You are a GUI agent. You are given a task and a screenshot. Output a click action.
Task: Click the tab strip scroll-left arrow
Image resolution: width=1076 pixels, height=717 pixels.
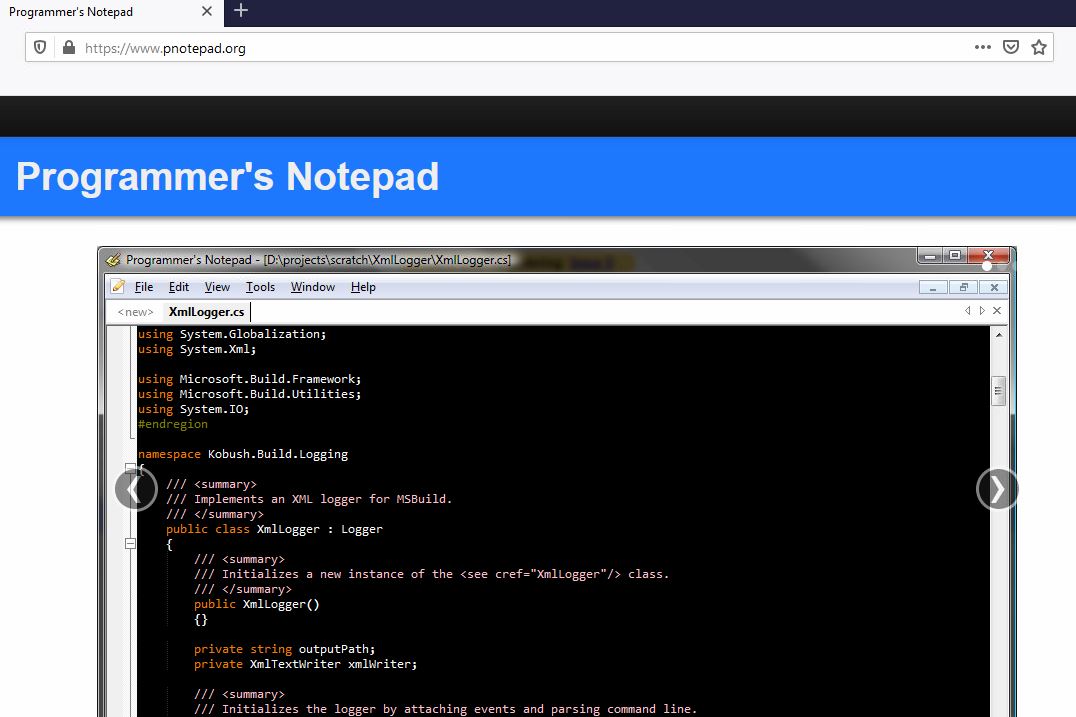[968, 311]
